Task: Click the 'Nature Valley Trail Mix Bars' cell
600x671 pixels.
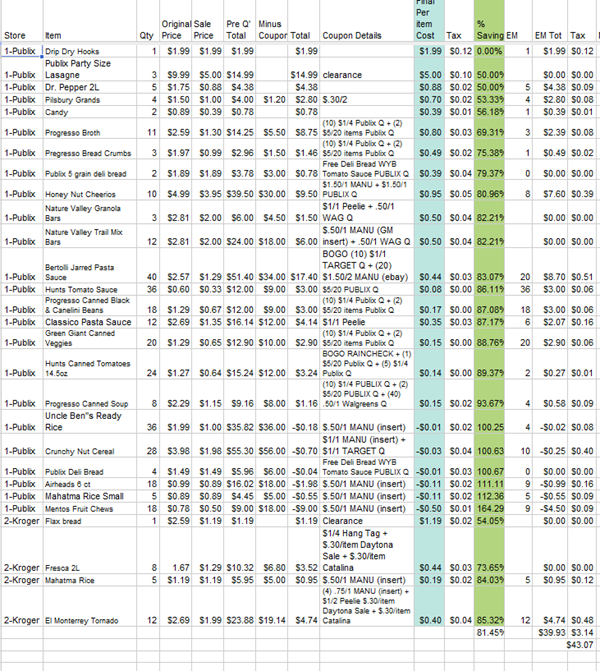Action: tap(89, 236)
